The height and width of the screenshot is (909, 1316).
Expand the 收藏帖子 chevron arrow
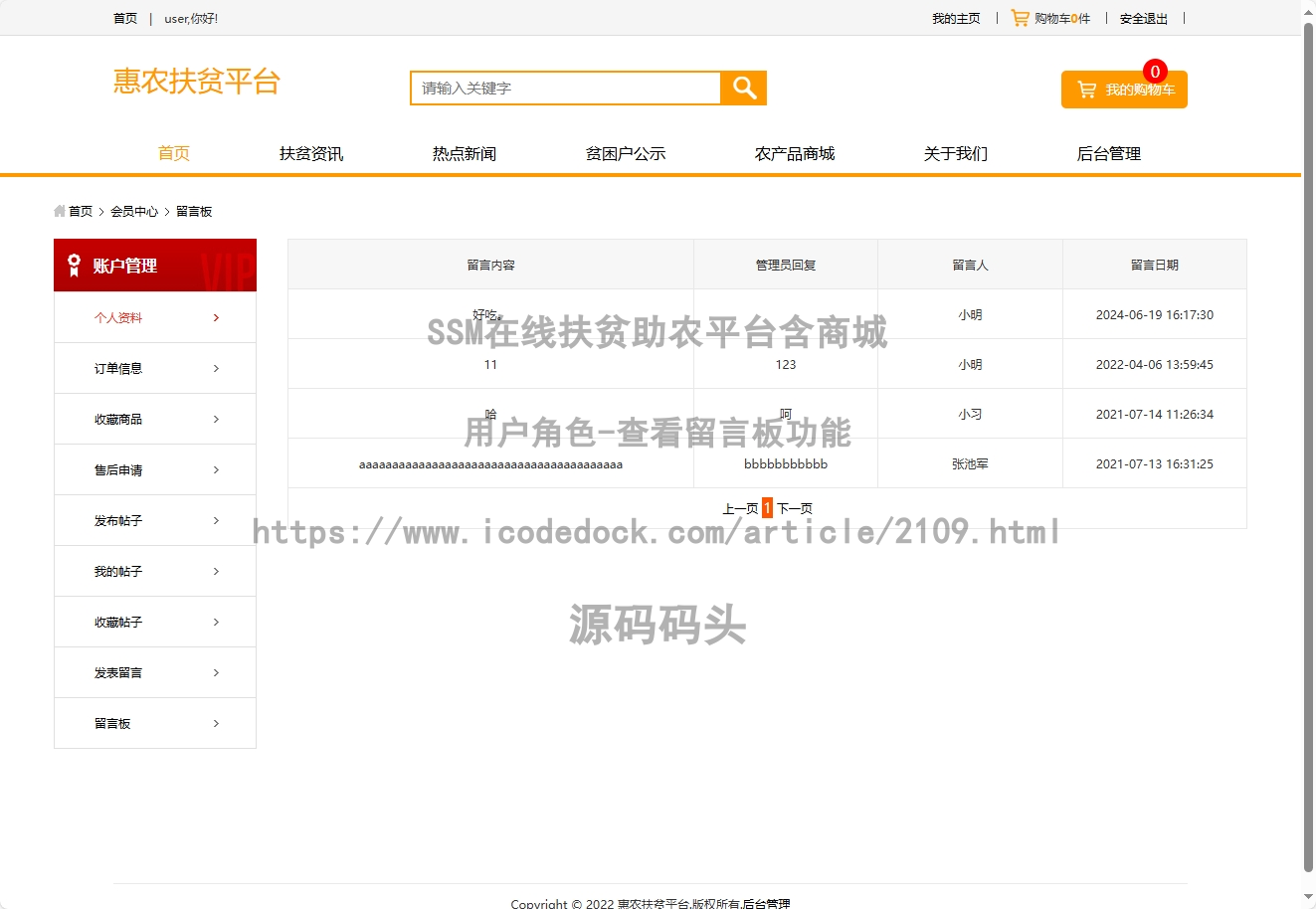[x=216, y=622]
